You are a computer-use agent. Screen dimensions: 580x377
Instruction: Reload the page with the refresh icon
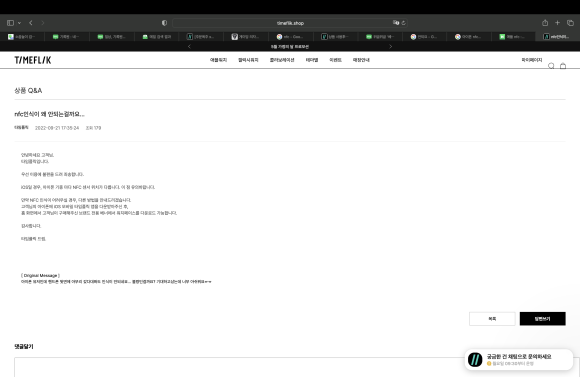(x=404, y=23)
